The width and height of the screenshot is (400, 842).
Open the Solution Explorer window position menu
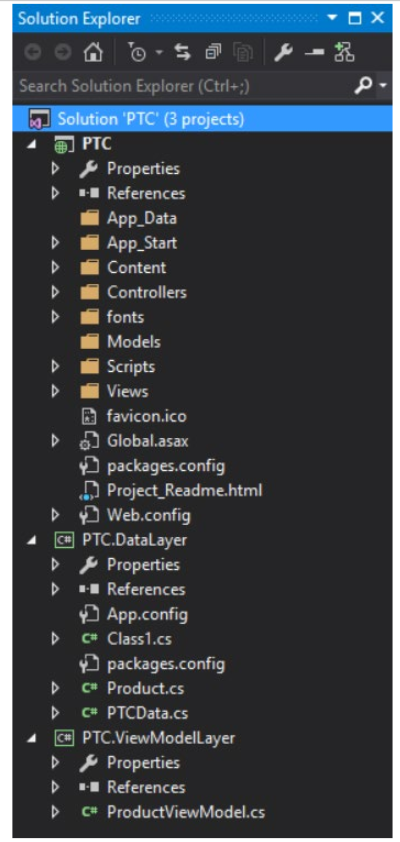(332, 18)
